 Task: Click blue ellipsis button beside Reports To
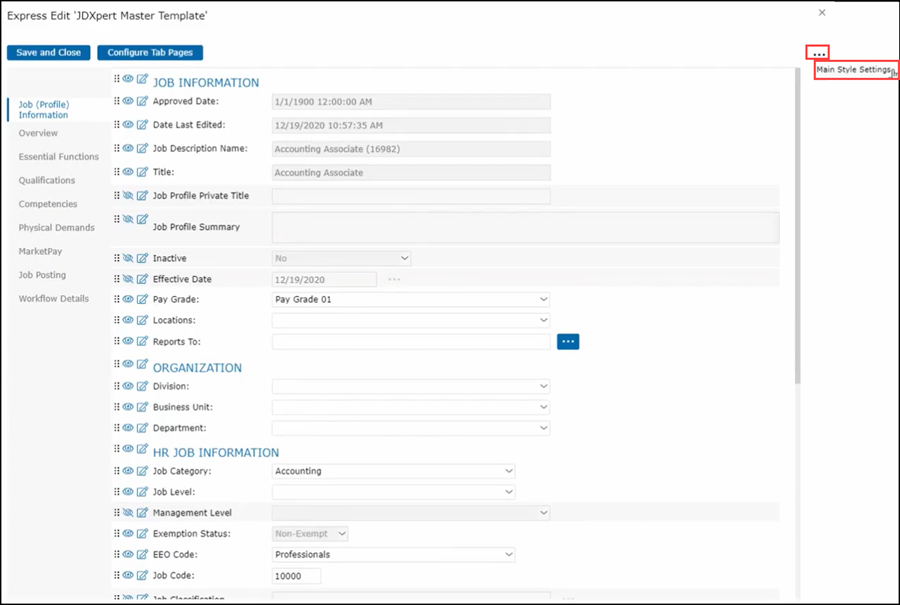tap(568, 342)
